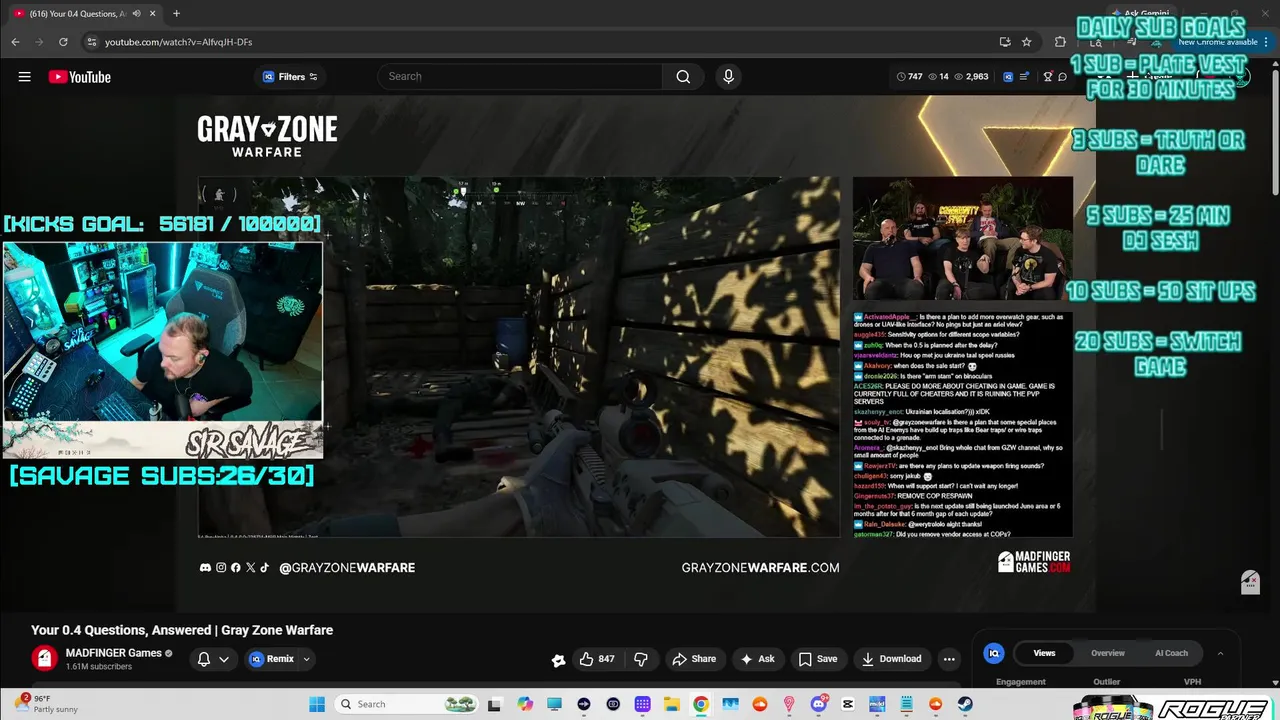The height and width of the screenshot is (720, 1280).
Task: Click the 747 views-per-hour stat
Action: click(910, 77)
